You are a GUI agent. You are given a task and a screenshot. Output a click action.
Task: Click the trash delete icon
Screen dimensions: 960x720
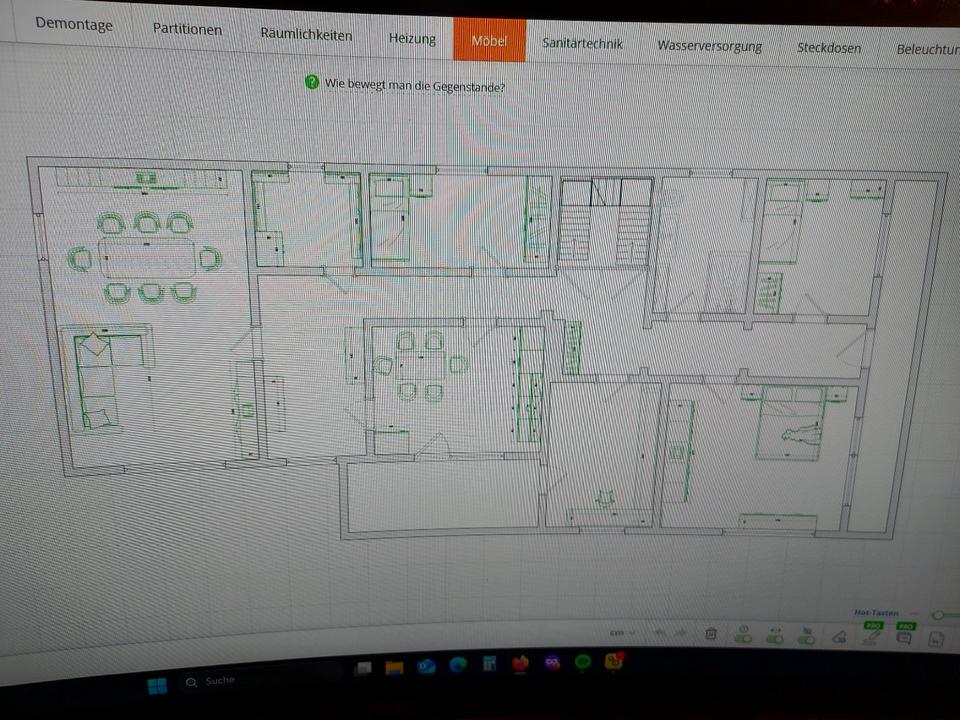click(710, 634)
